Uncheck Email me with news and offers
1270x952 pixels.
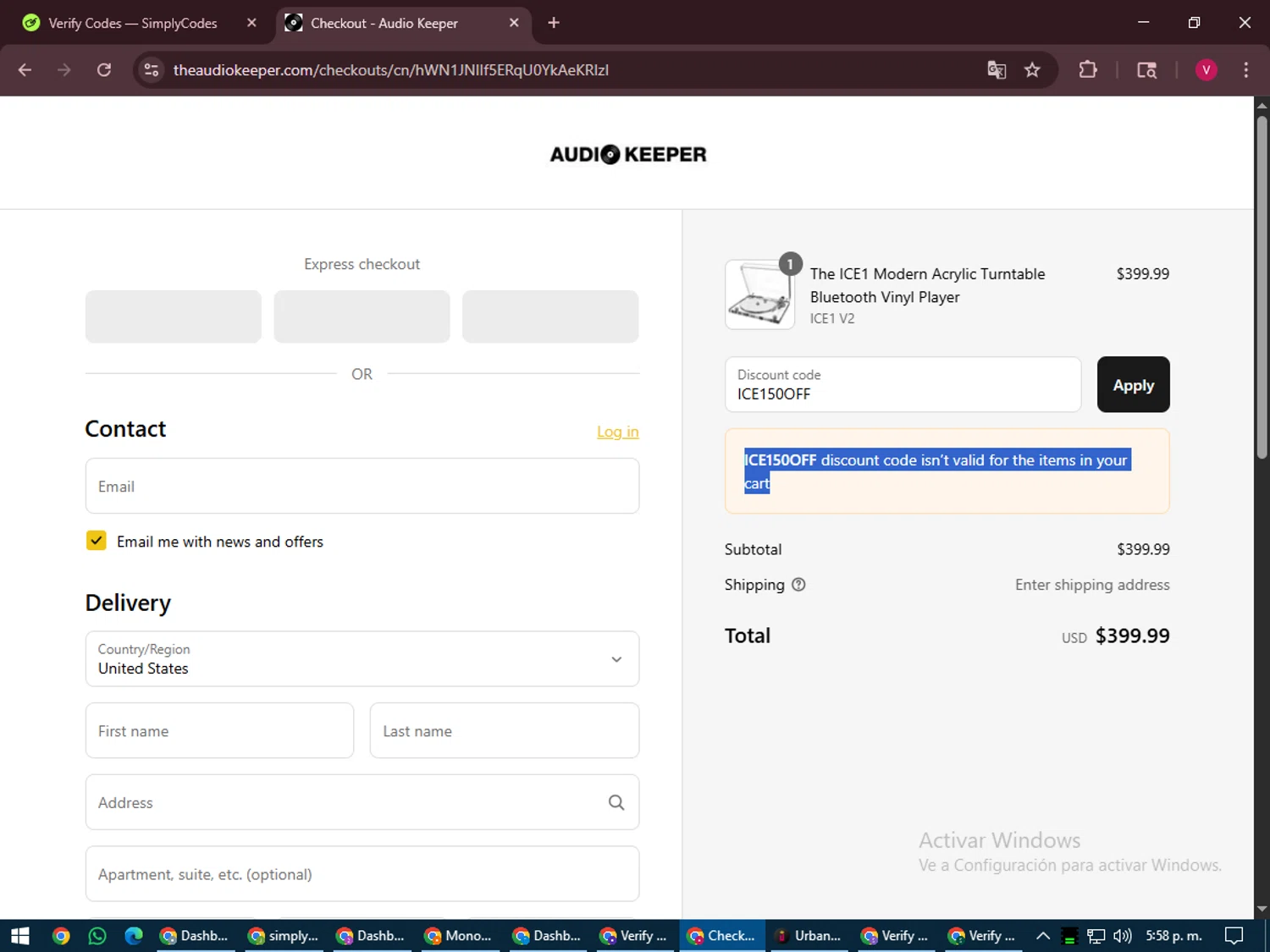(97, 541)
